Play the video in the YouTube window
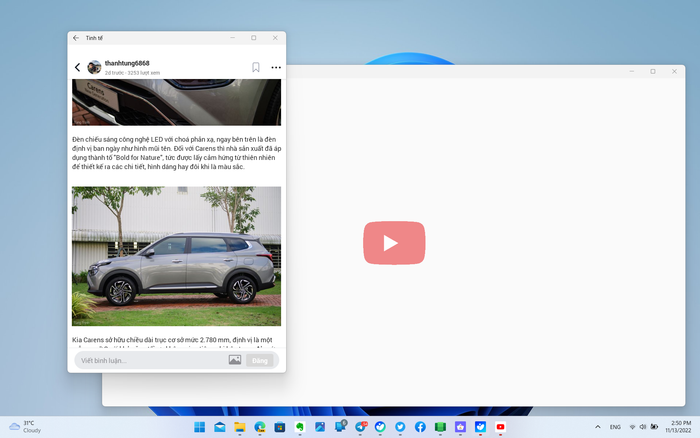 (x=394, y=243)
